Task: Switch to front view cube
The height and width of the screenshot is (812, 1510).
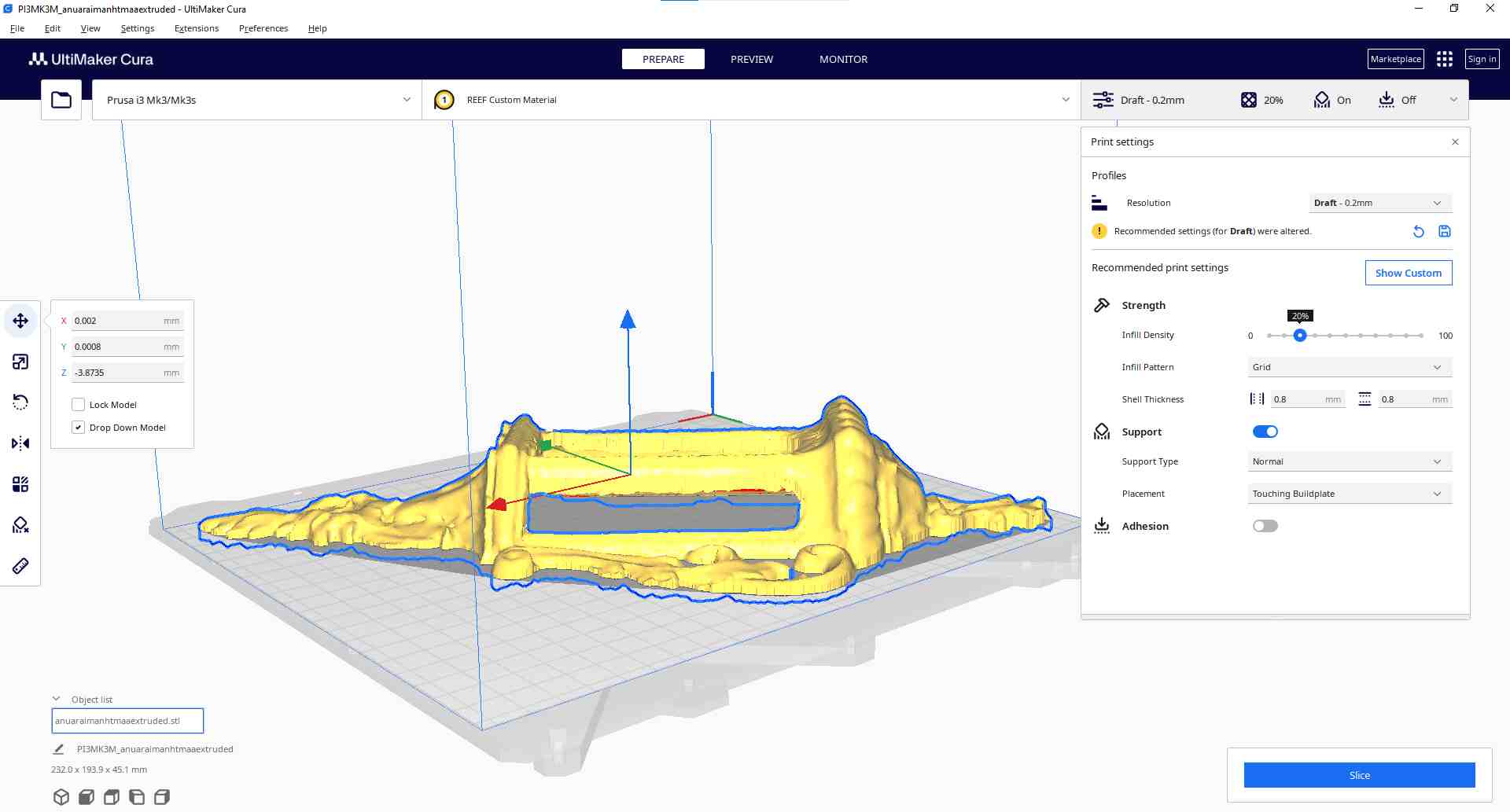Action: [87, 797]
